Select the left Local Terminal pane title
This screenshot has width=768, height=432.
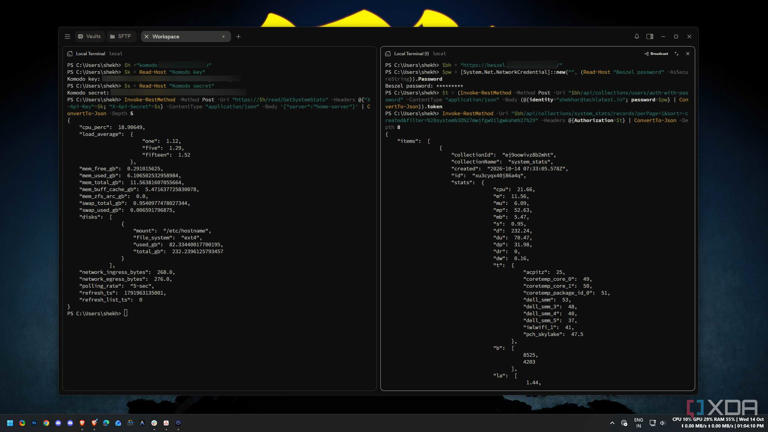(91, 54)
